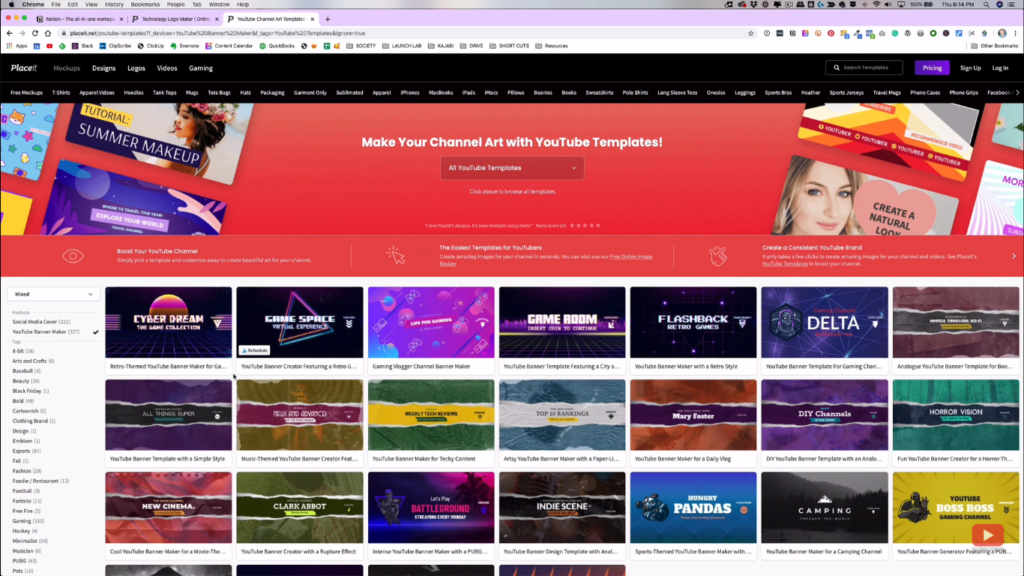Select the Social Media Cover filter
The image size is (1024, 576).
41,322
